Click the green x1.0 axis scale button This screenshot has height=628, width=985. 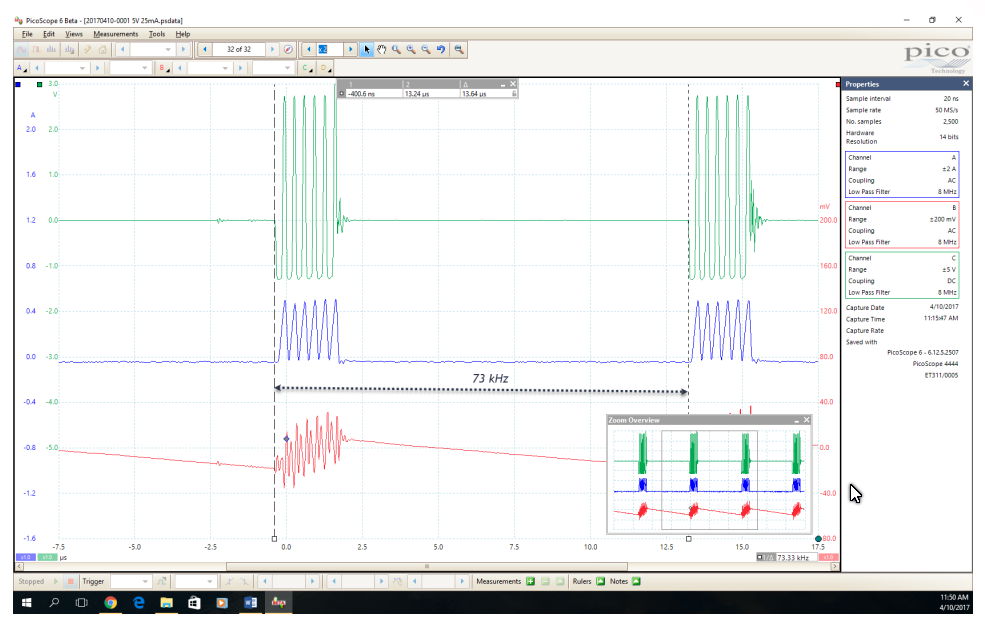click(x=47, y=558)
